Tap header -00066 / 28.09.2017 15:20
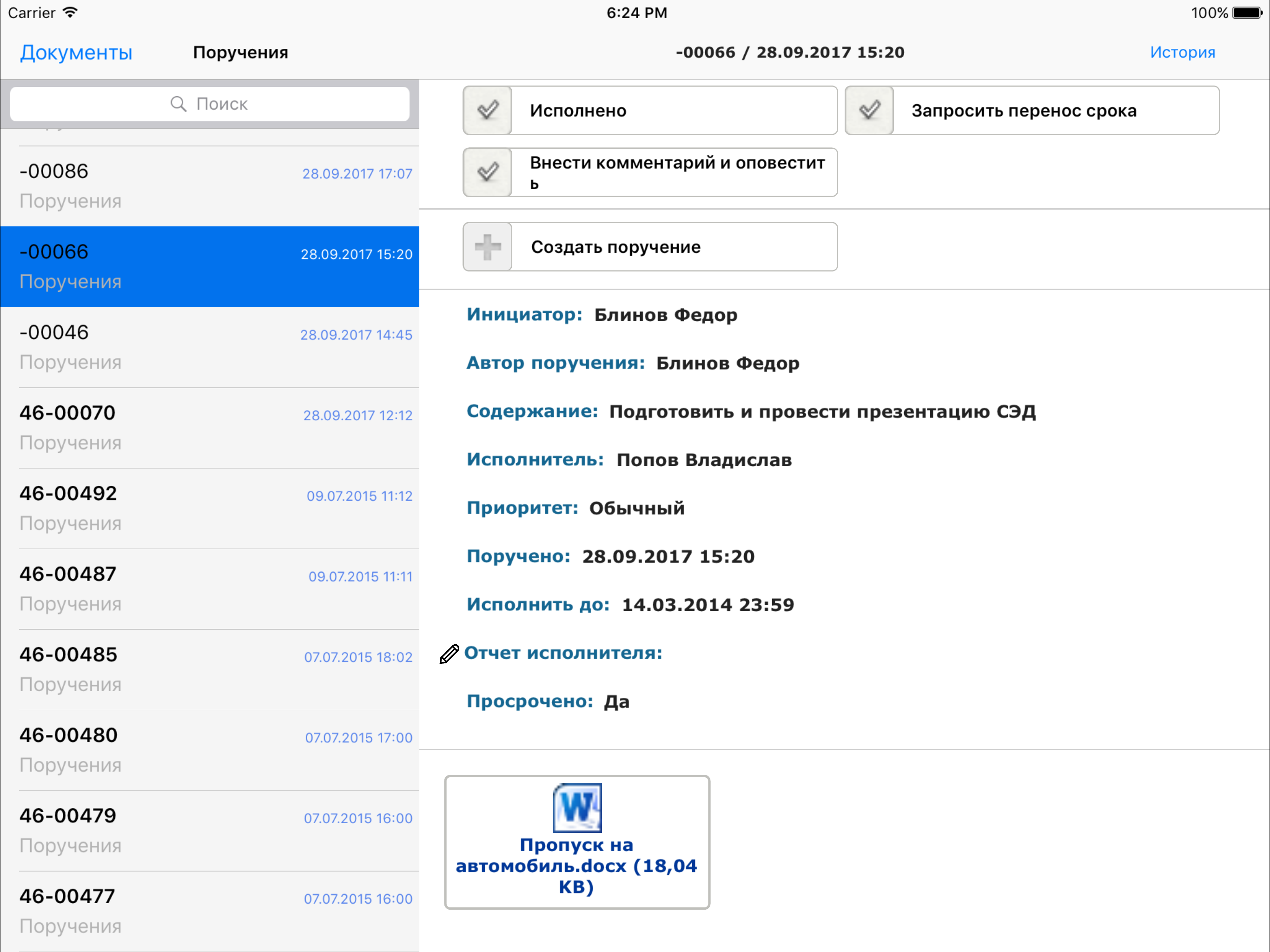 pyautogui.click(x=790, y=52)
